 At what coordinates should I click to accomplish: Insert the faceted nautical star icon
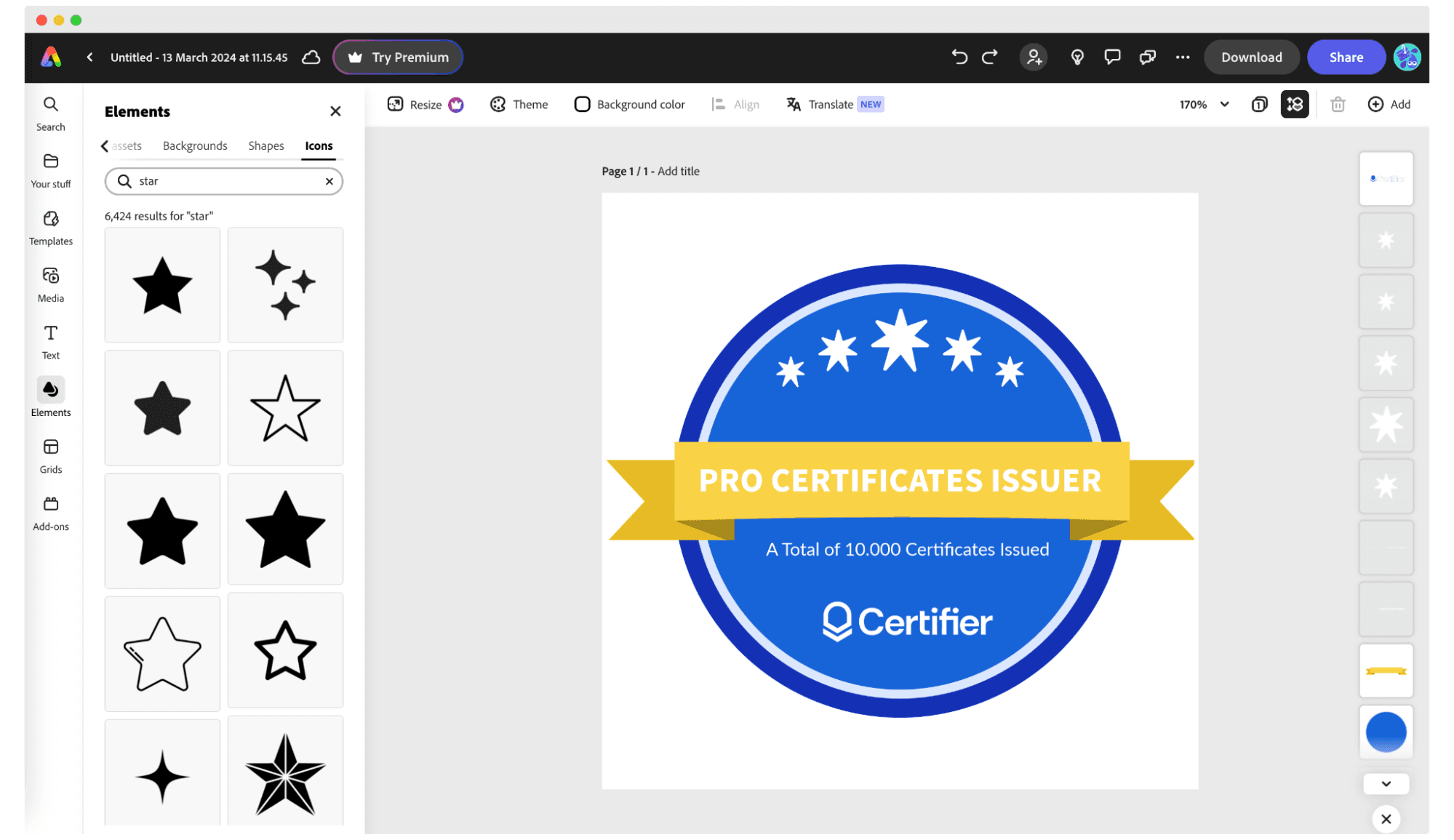click(x=285, y=771)
